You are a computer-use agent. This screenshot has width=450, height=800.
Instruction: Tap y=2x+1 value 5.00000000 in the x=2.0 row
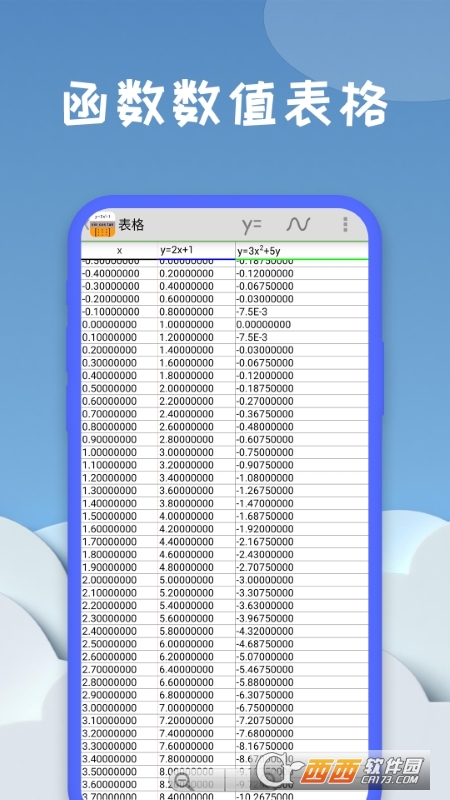[196, 580]
